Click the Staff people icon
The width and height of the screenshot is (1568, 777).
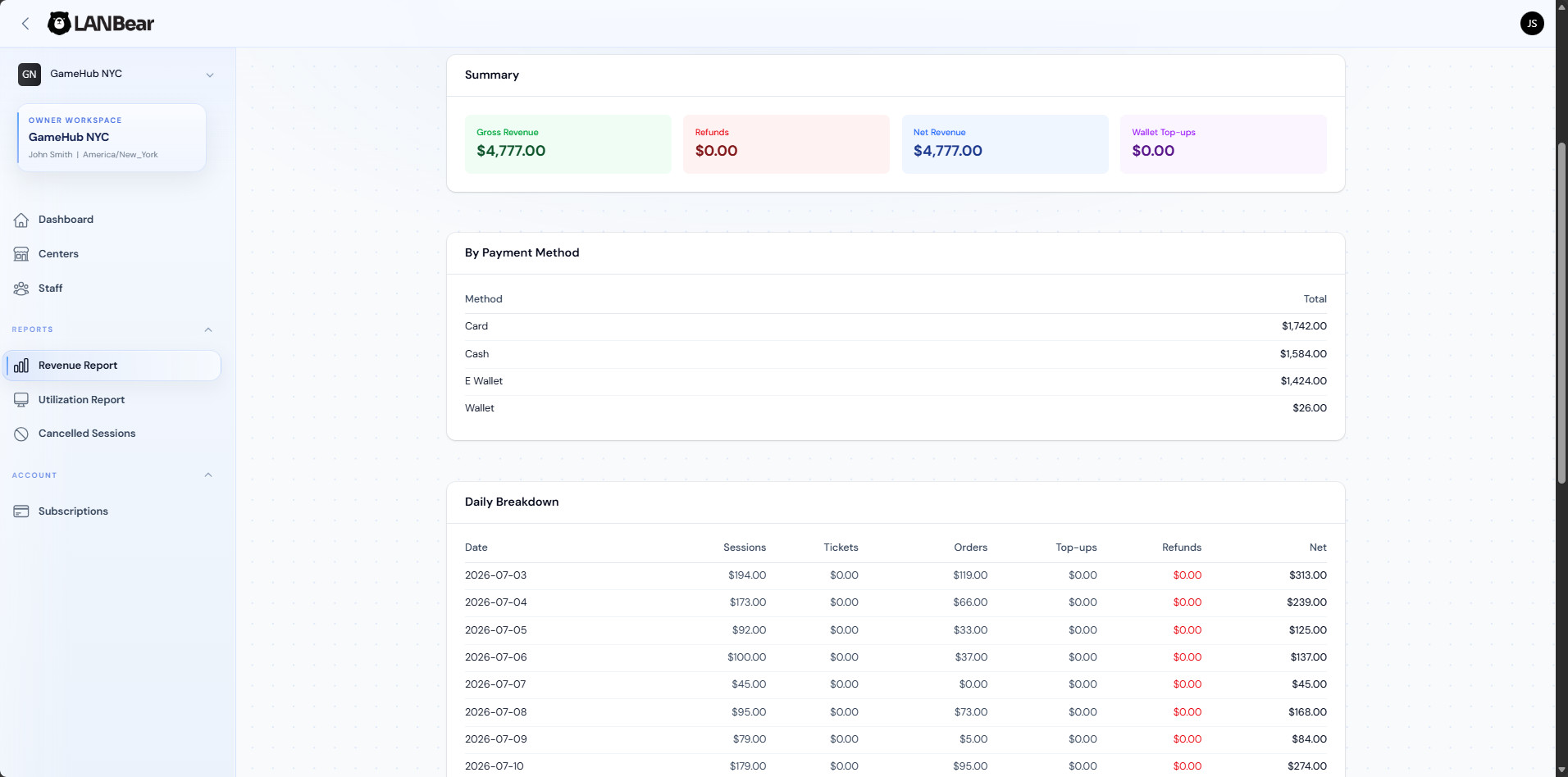[21, 289]
